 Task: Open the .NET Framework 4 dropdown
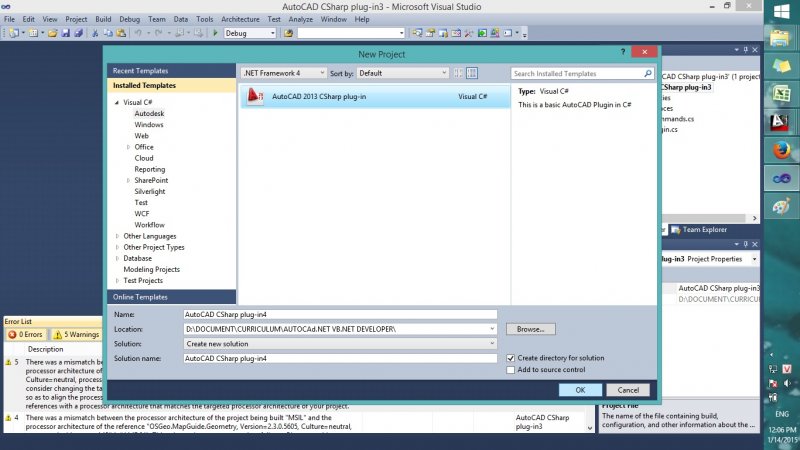tap(283, 73)
